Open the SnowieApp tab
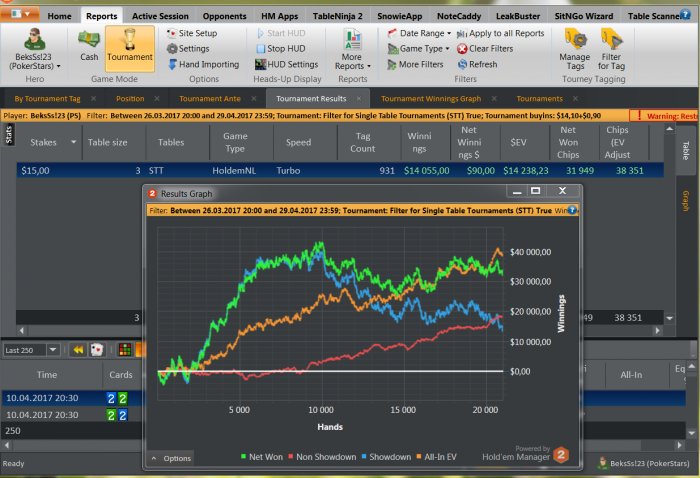This screenshot has height=478, width=700. pyautogui.click(x=400, y=16)
